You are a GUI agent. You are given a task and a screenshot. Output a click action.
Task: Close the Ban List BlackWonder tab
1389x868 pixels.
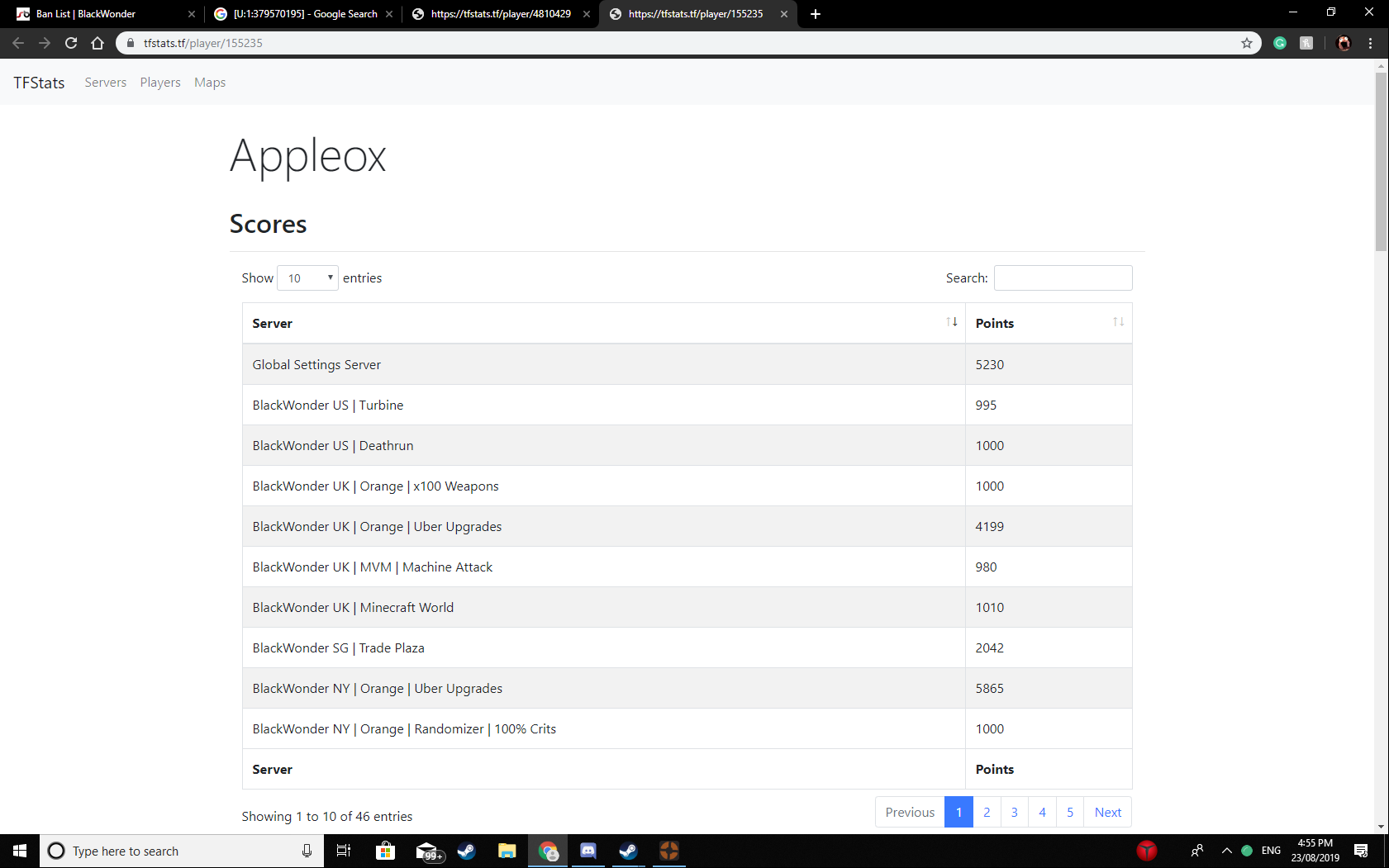[x=192, y=14]
